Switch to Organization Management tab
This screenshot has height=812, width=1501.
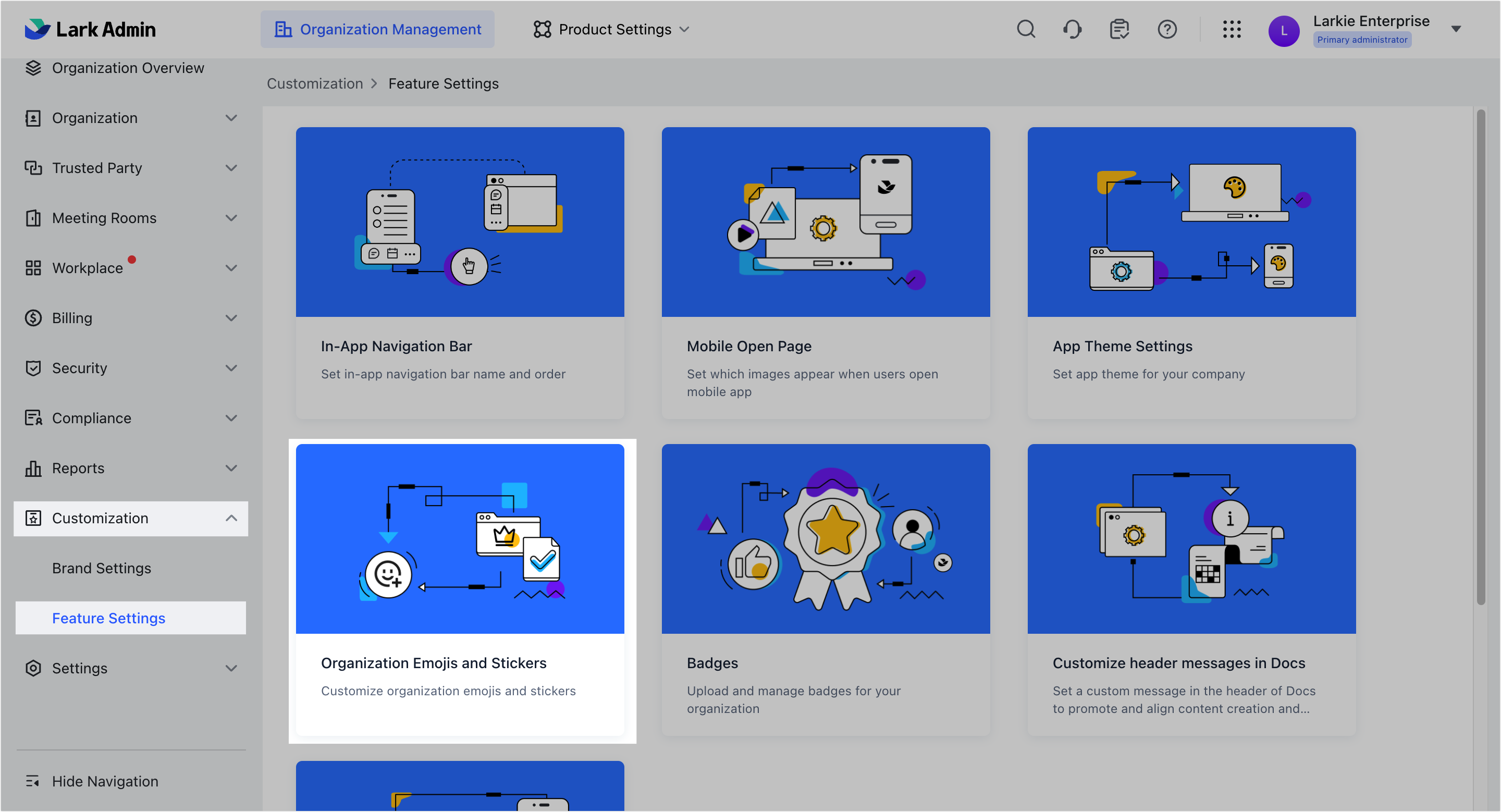tap(377, 29)
